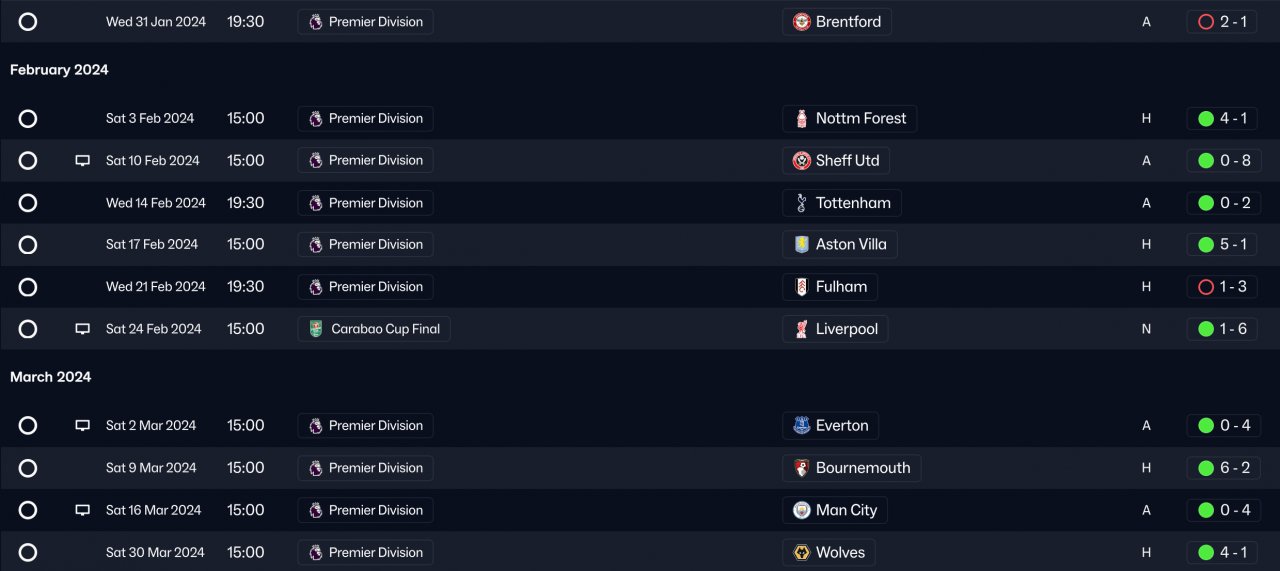This screenshot has height=571, width=1280.
Task: Click the Carabao Cup Final competition tag
Action: pos(374,329)
